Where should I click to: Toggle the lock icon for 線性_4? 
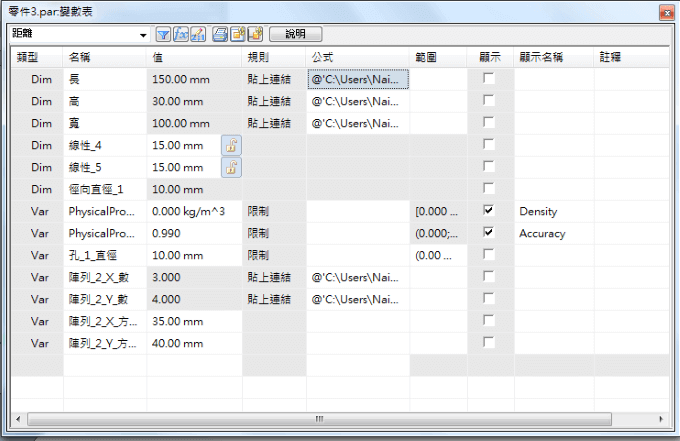(230, 145)
